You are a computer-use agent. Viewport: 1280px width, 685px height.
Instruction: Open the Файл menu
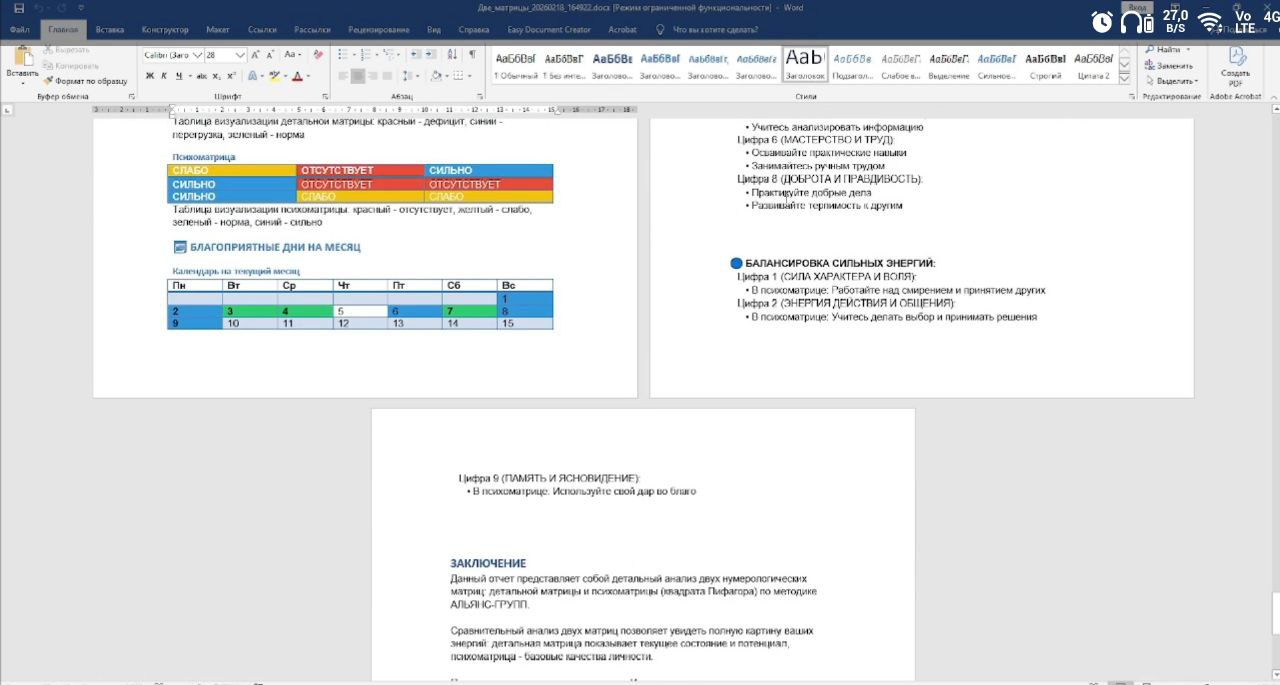point(19,30)
